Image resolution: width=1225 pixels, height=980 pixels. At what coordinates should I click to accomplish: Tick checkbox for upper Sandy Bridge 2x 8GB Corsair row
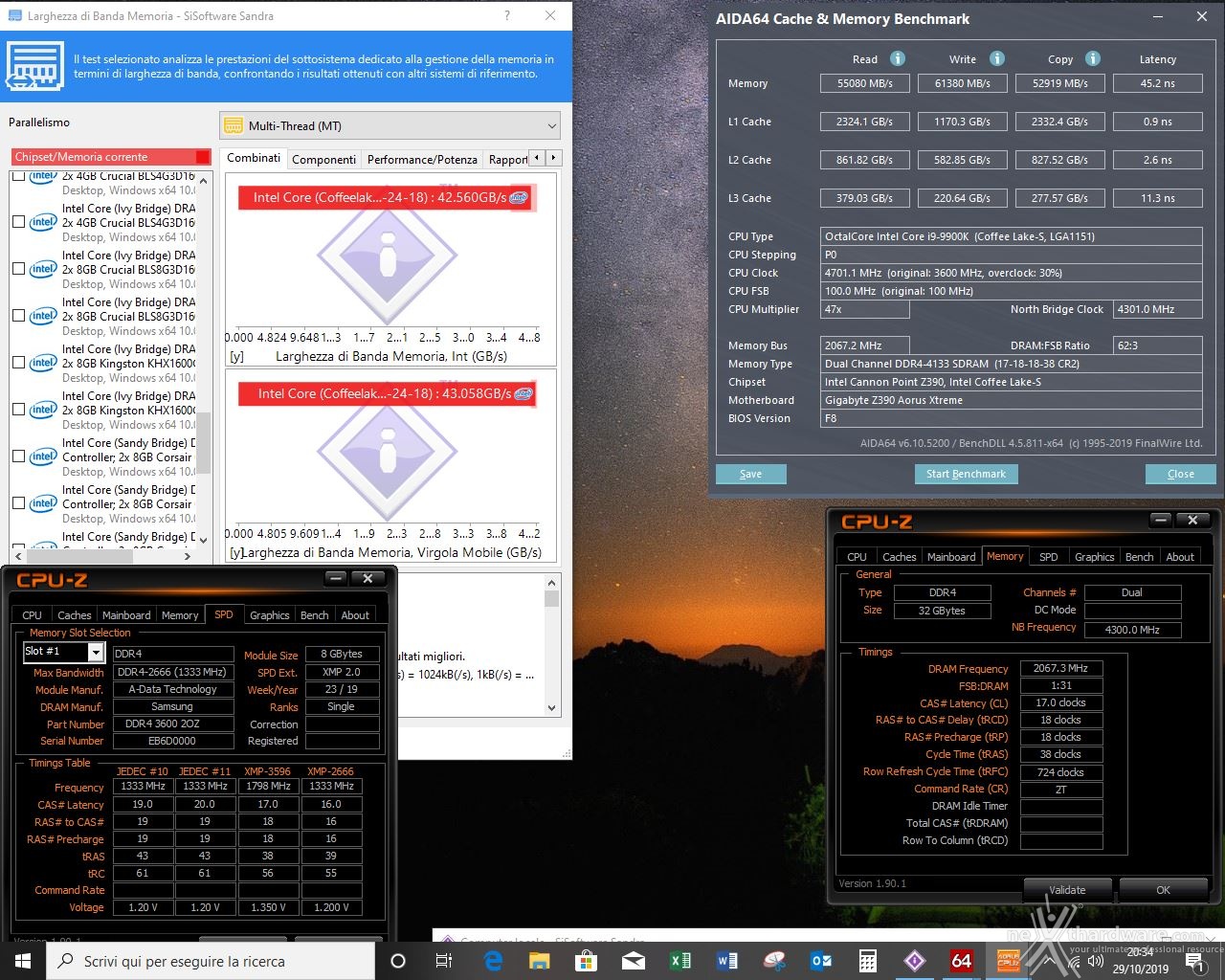coord(18,457)
